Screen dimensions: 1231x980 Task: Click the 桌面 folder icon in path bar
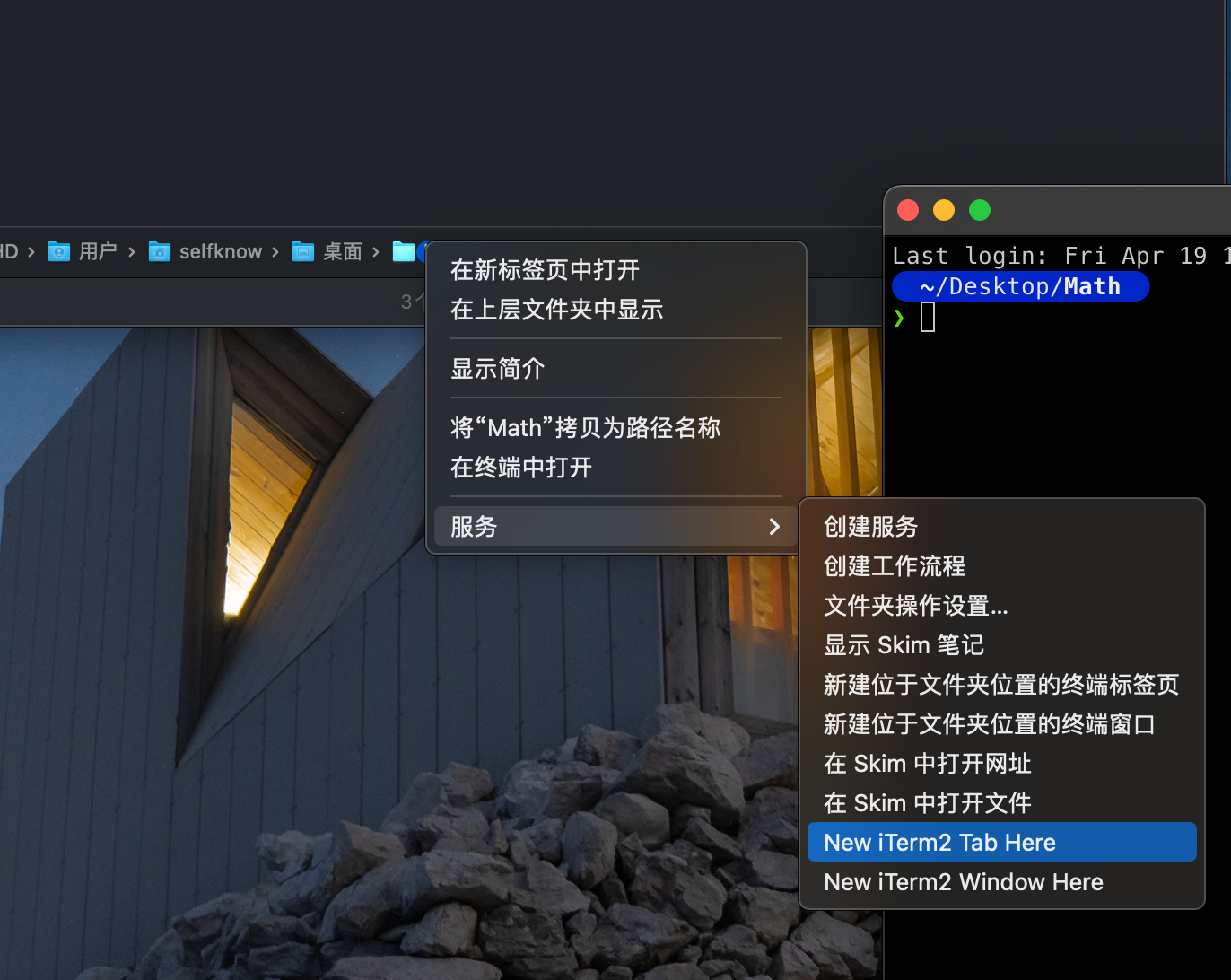(303, 252)
